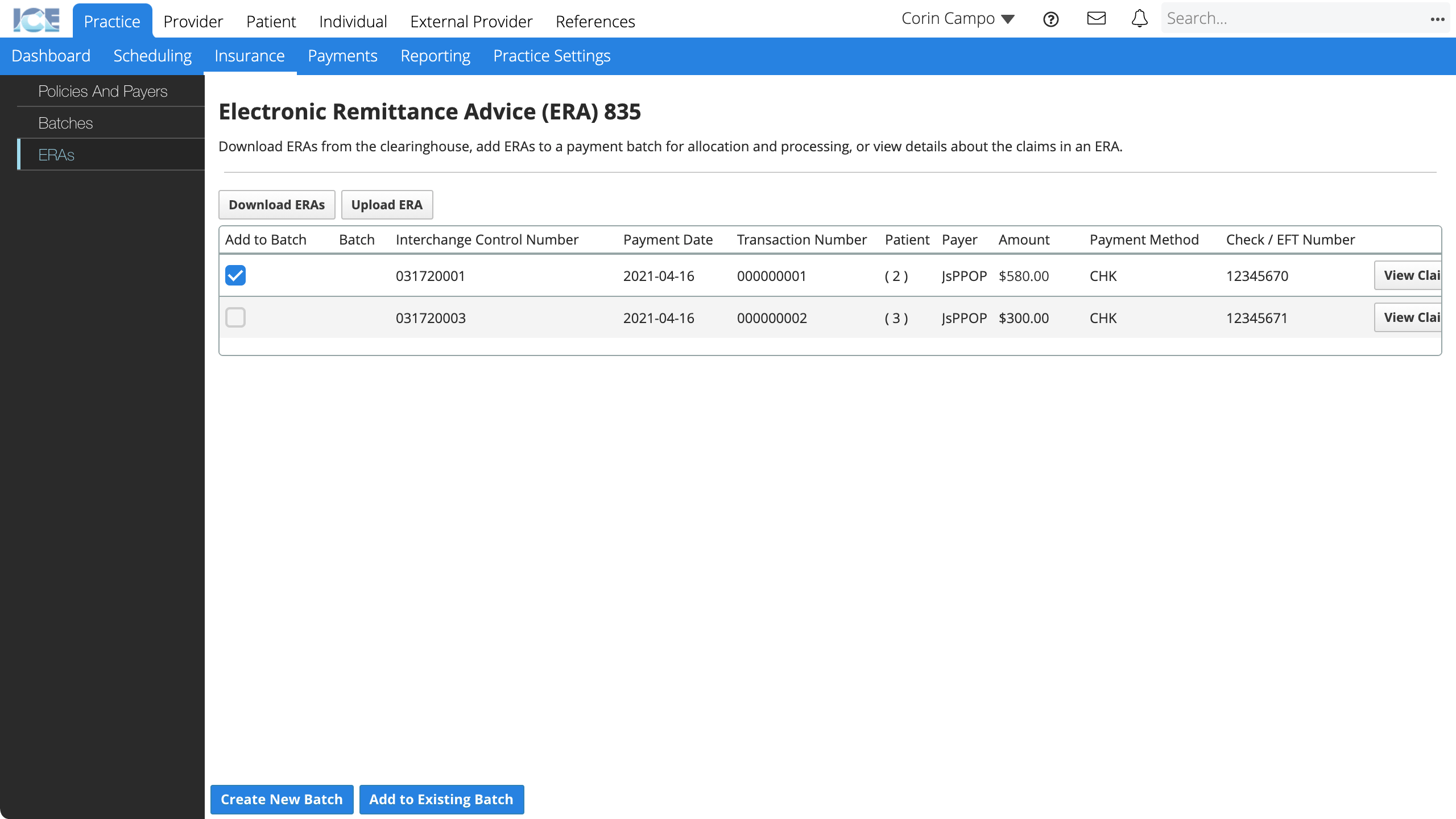Switch to the Reporting tab
The height and width of the screenshot is (819, 1456).
tap(435, 56)
